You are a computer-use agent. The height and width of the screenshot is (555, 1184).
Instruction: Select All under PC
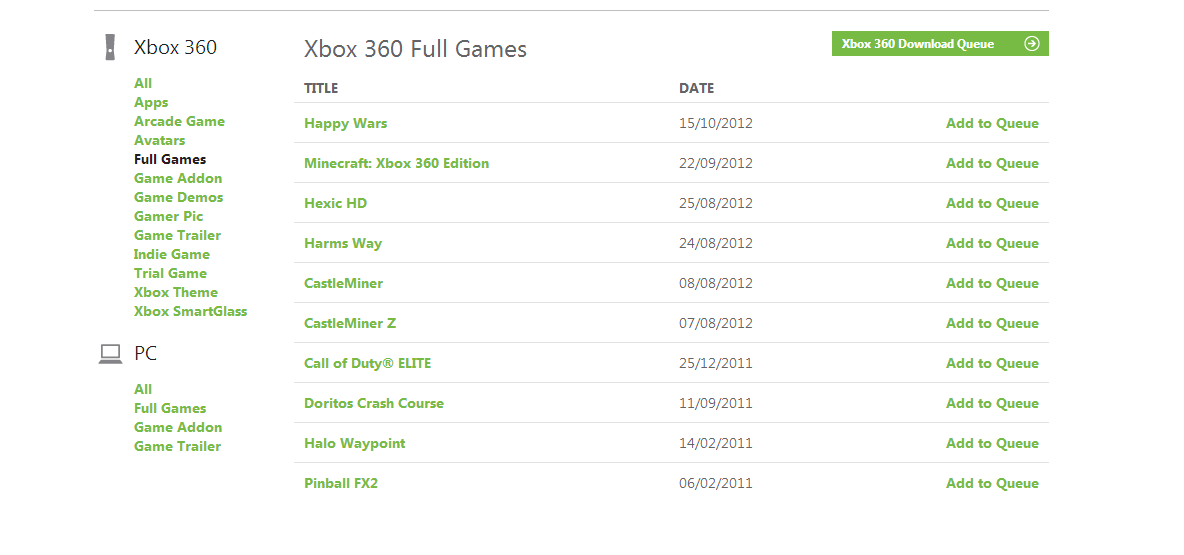pos(143,389)
